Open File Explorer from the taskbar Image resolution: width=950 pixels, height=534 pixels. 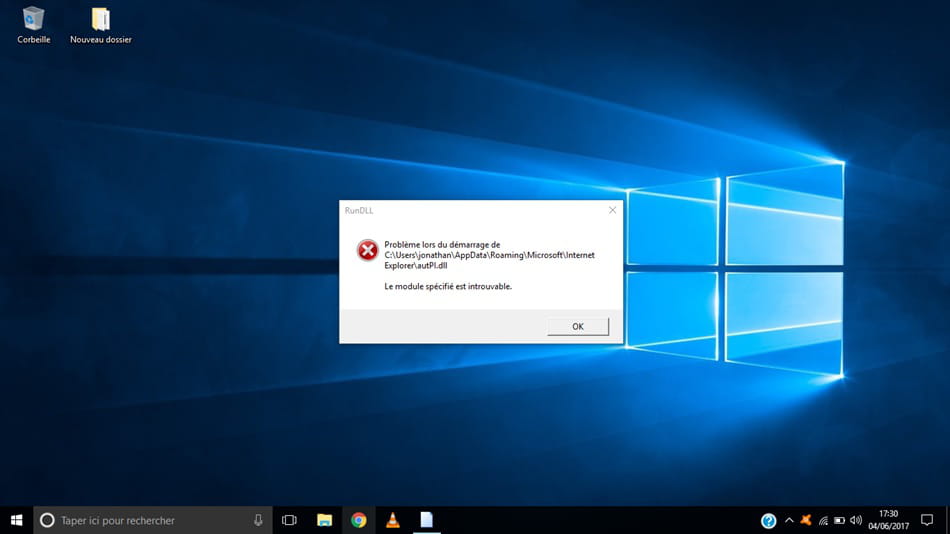tap(324, 520)
